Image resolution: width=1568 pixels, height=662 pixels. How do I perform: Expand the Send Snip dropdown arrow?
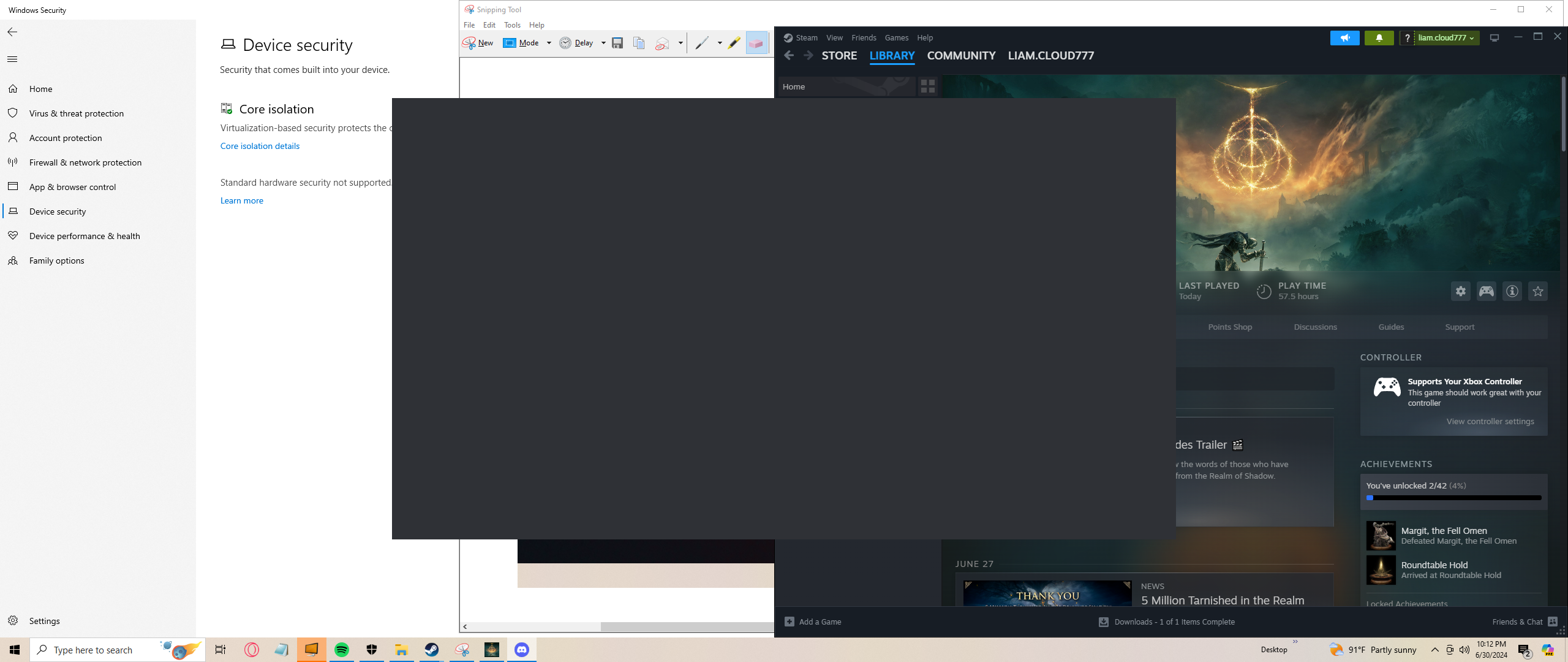point(680,43)
